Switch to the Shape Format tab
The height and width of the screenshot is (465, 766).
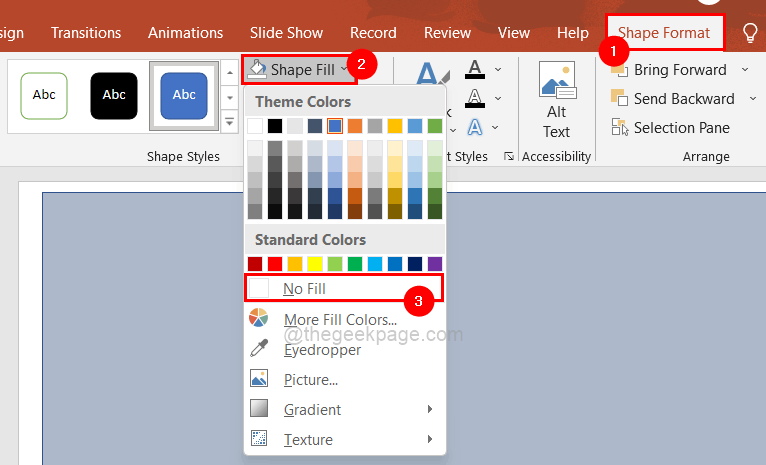click(664, 33)
